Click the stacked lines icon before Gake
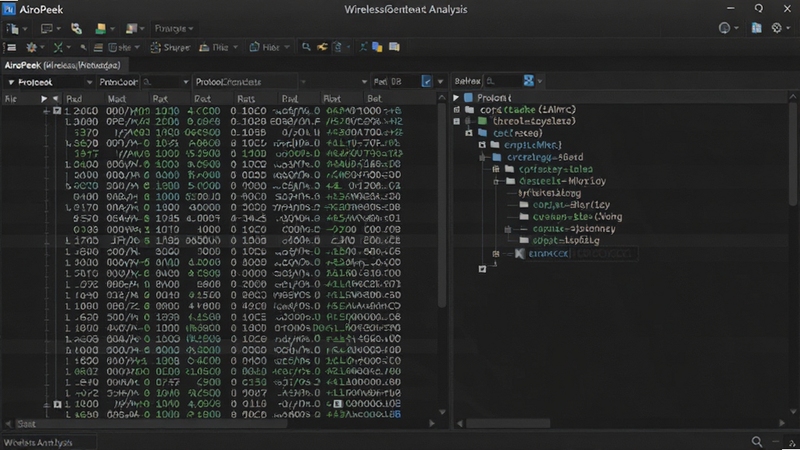The width and height of the screenshot is (800, 450). (98, 47)
